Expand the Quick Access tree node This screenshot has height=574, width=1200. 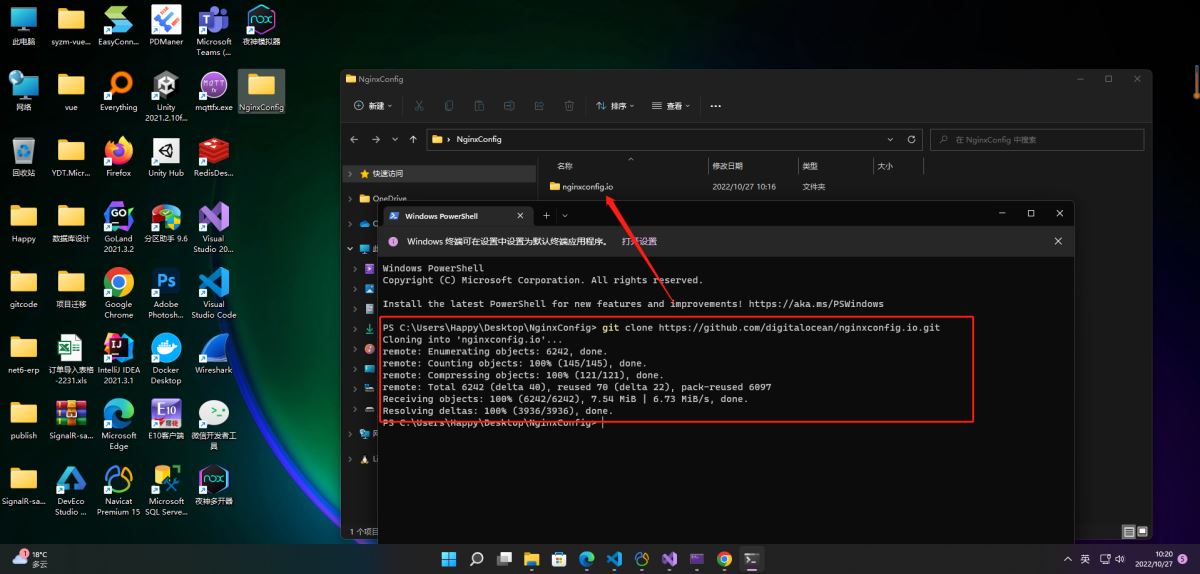(x=350, y=173)
